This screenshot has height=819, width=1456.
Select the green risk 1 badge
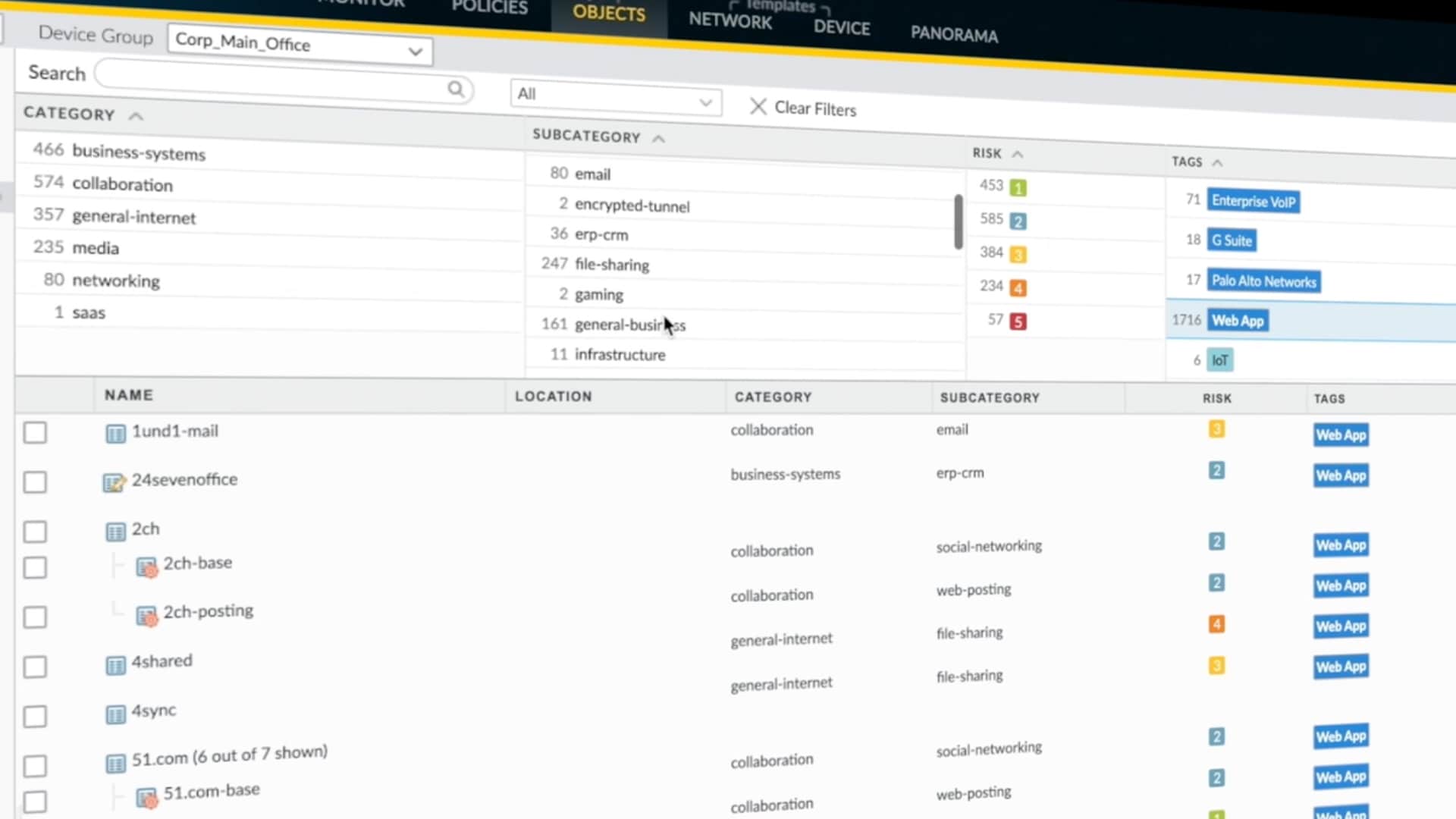pyautogui.click(x=1017, y=186)
